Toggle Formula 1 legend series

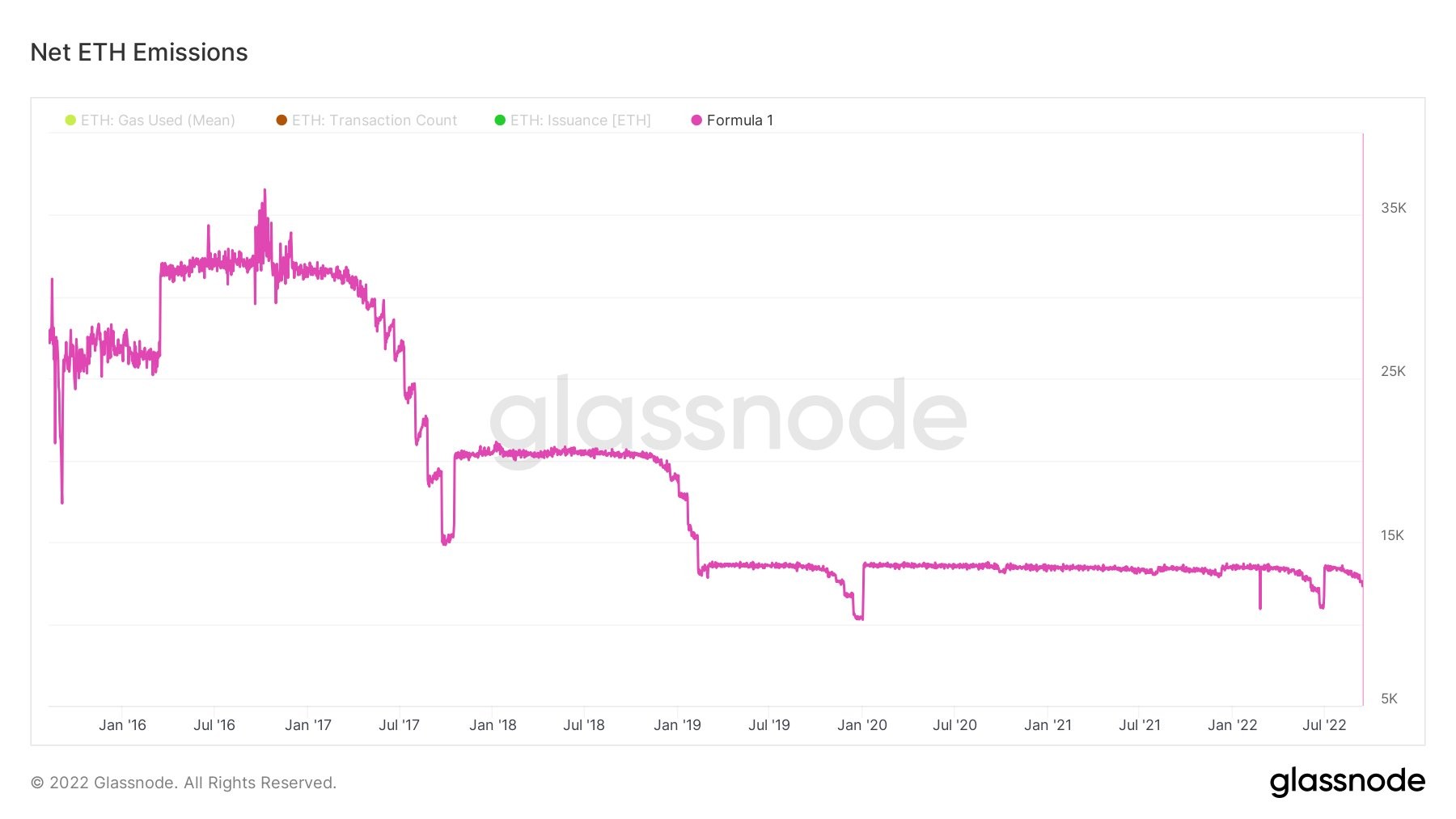[732, 120]
